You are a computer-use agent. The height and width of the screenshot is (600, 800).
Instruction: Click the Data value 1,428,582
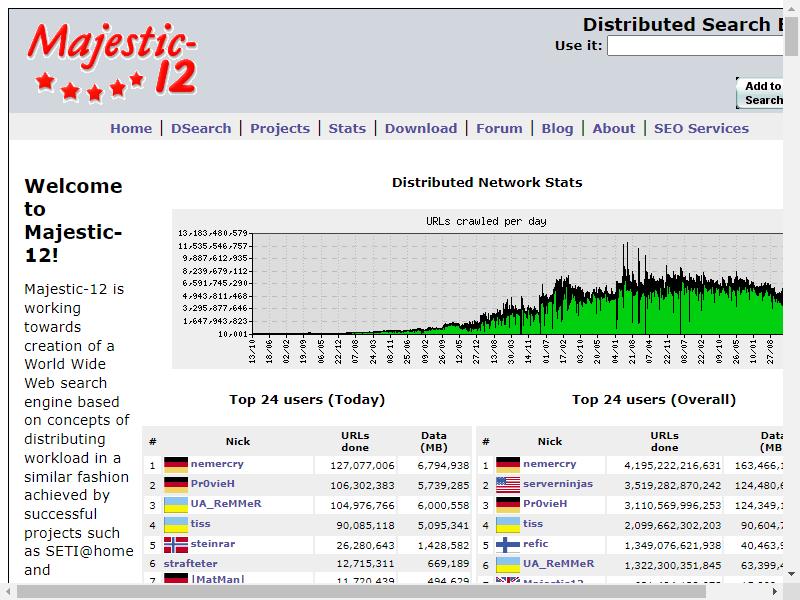click(443, 545)
